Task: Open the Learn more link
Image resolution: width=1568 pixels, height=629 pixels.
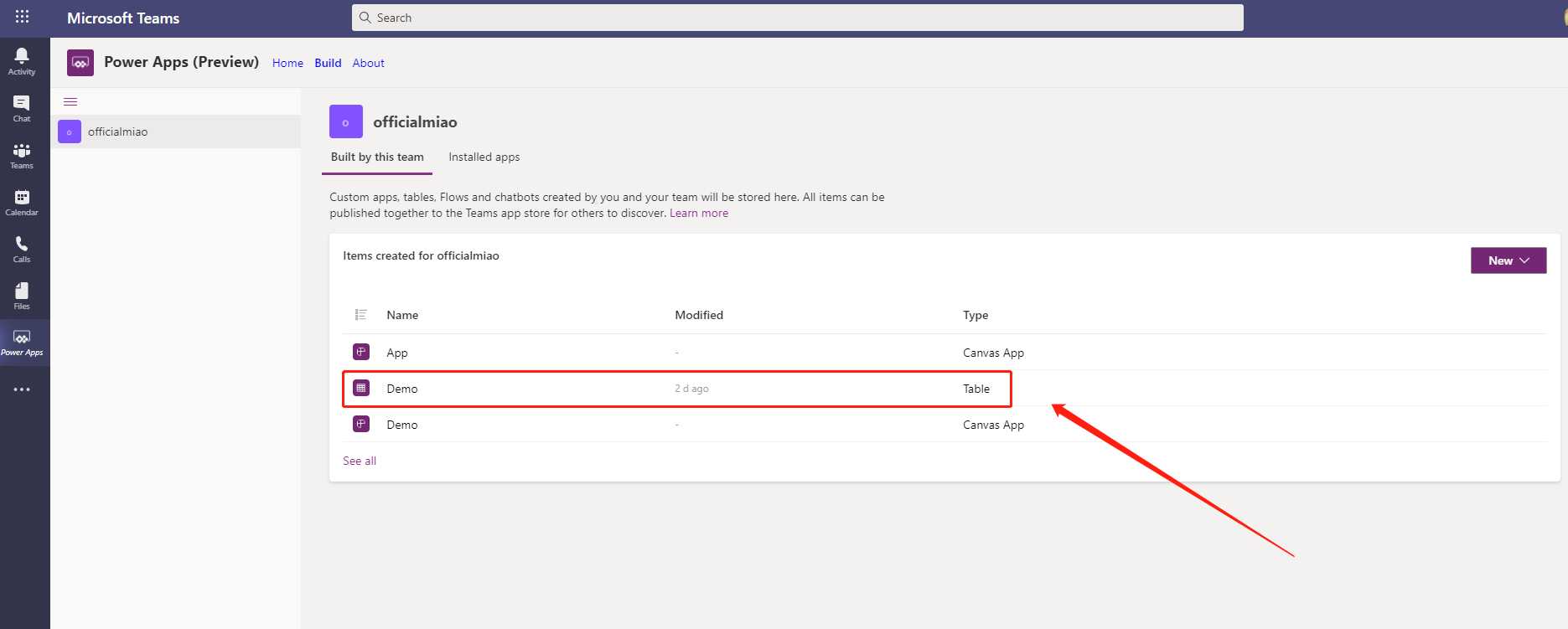Action: tap(699, 213)
